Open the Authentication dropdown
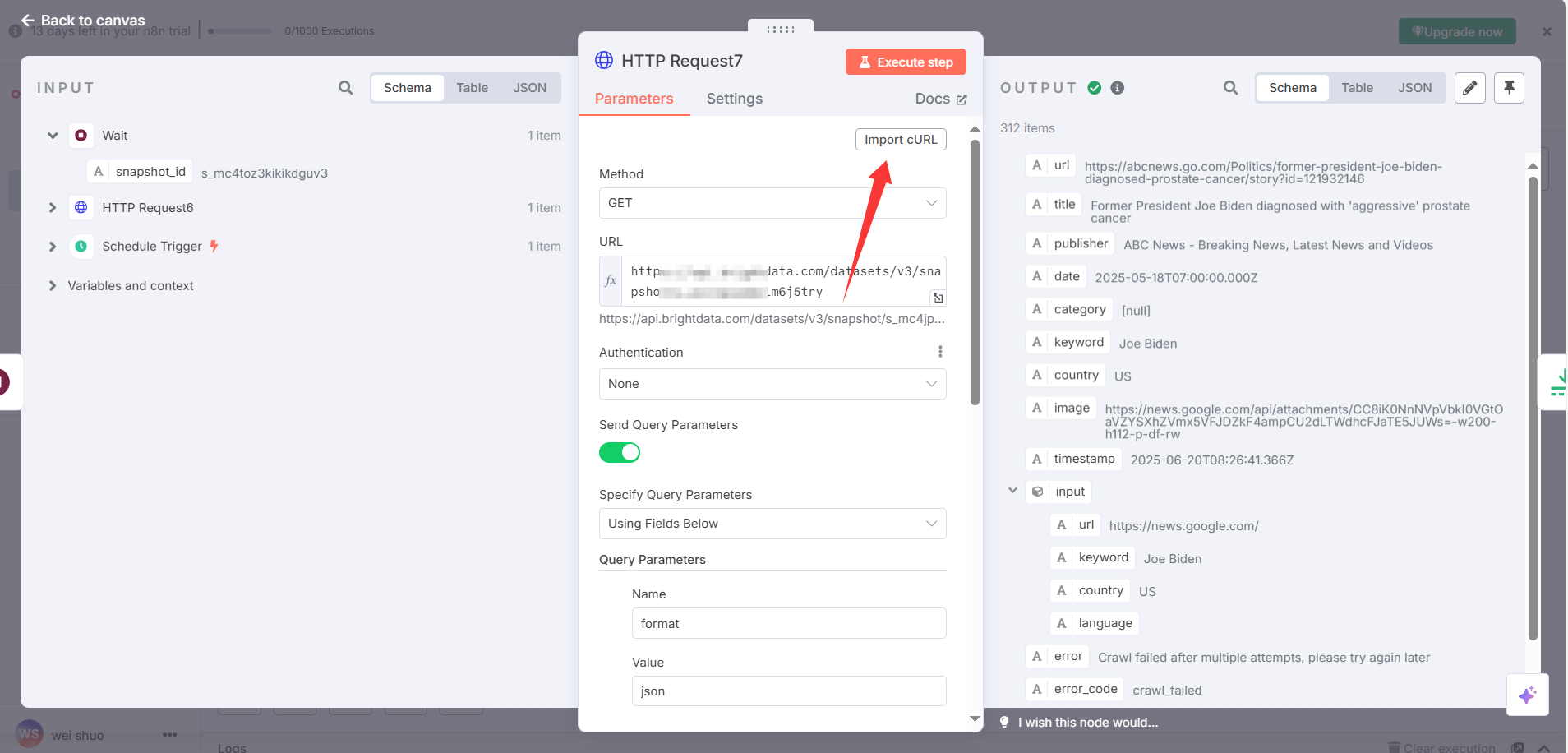Viewport: 1568px width, 753px height. (x=772, y=384)
